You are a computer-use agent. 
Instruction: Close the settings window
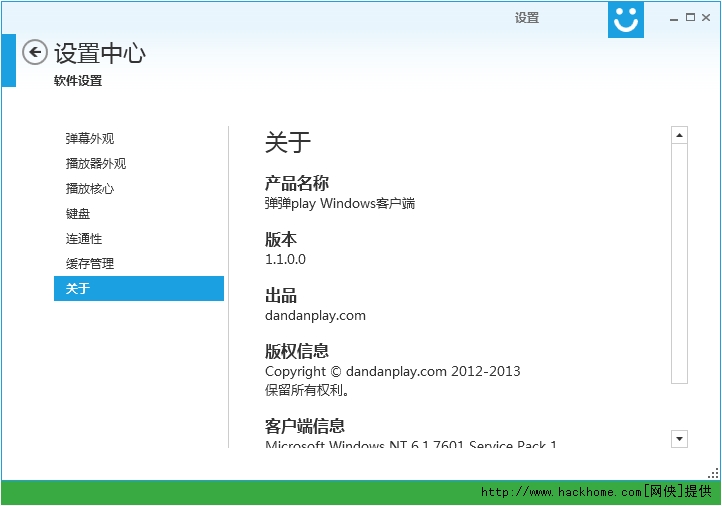click(x=706, y=17)
